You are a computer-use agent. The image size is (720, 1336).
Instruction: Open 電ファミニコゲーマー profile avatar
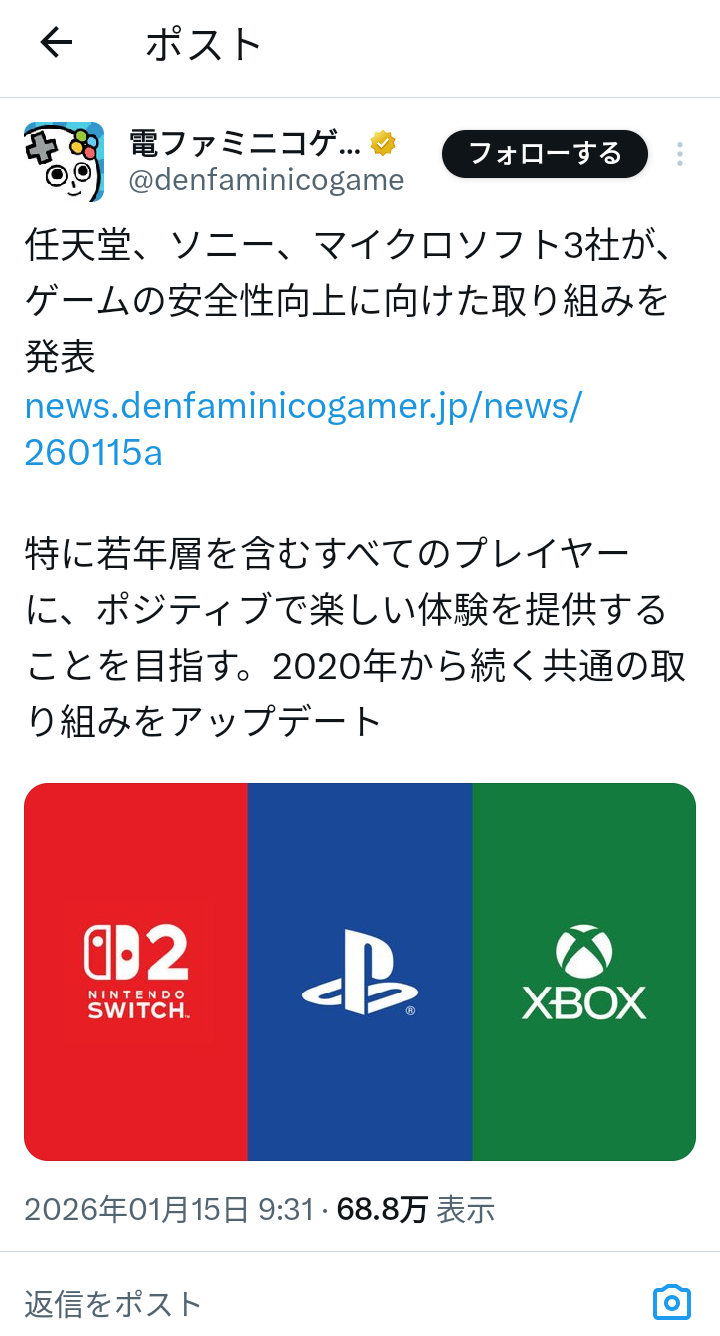pos(64,162)
